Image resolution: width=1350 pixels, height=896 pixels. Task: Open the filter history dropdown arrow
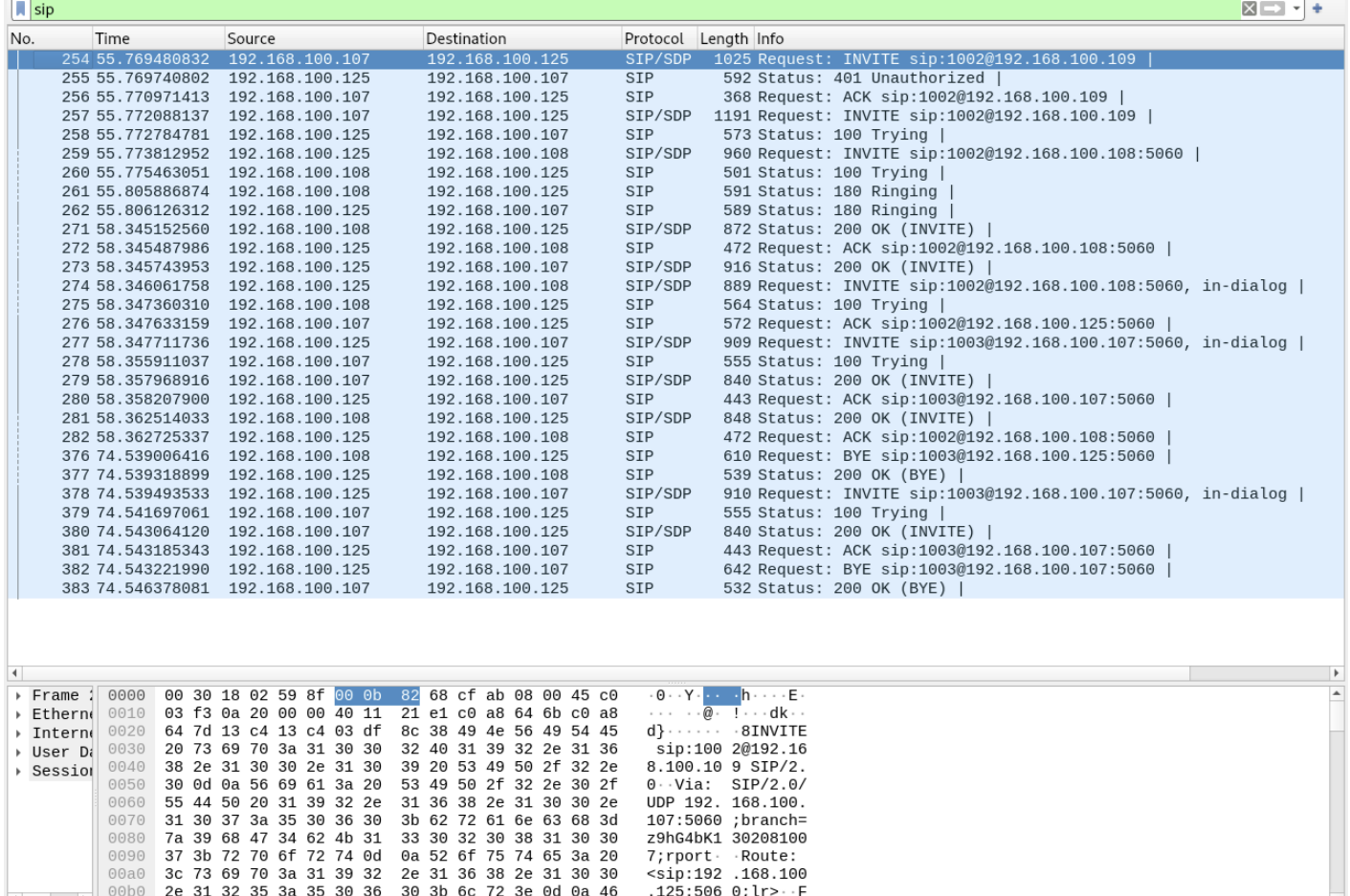[1295, 9]
